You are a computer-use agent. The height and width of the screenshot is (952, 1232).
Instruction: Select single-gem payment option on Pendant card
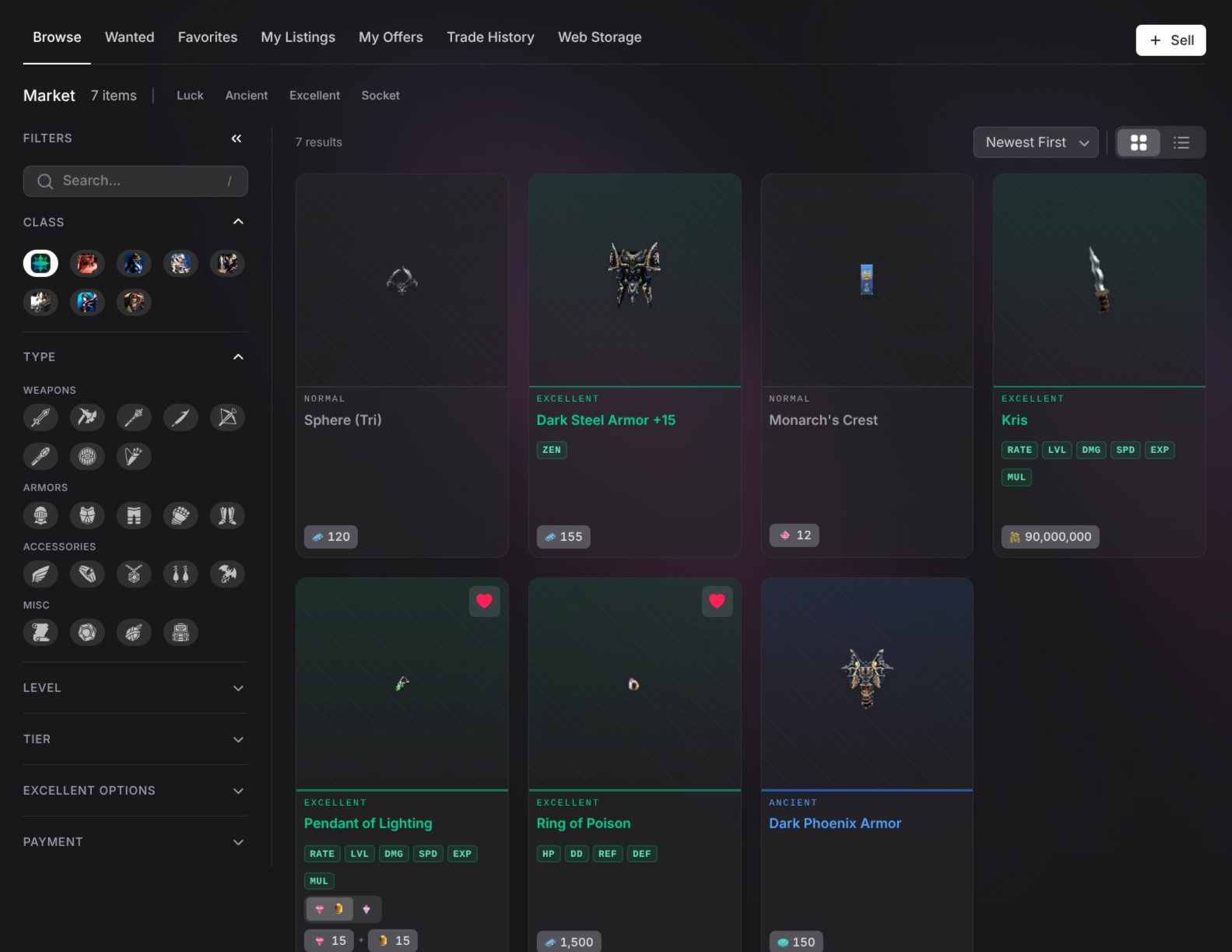(367, 909)
